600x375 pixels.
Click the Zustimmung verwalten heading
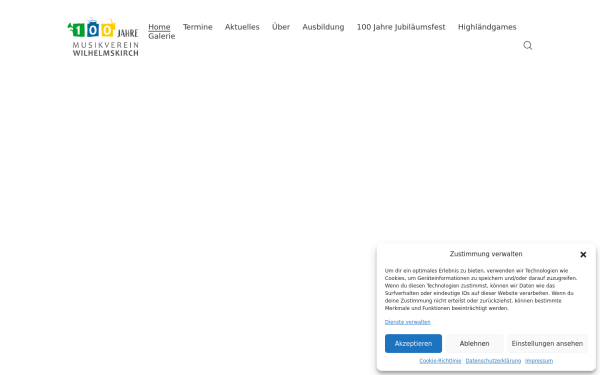coord(486,254)
